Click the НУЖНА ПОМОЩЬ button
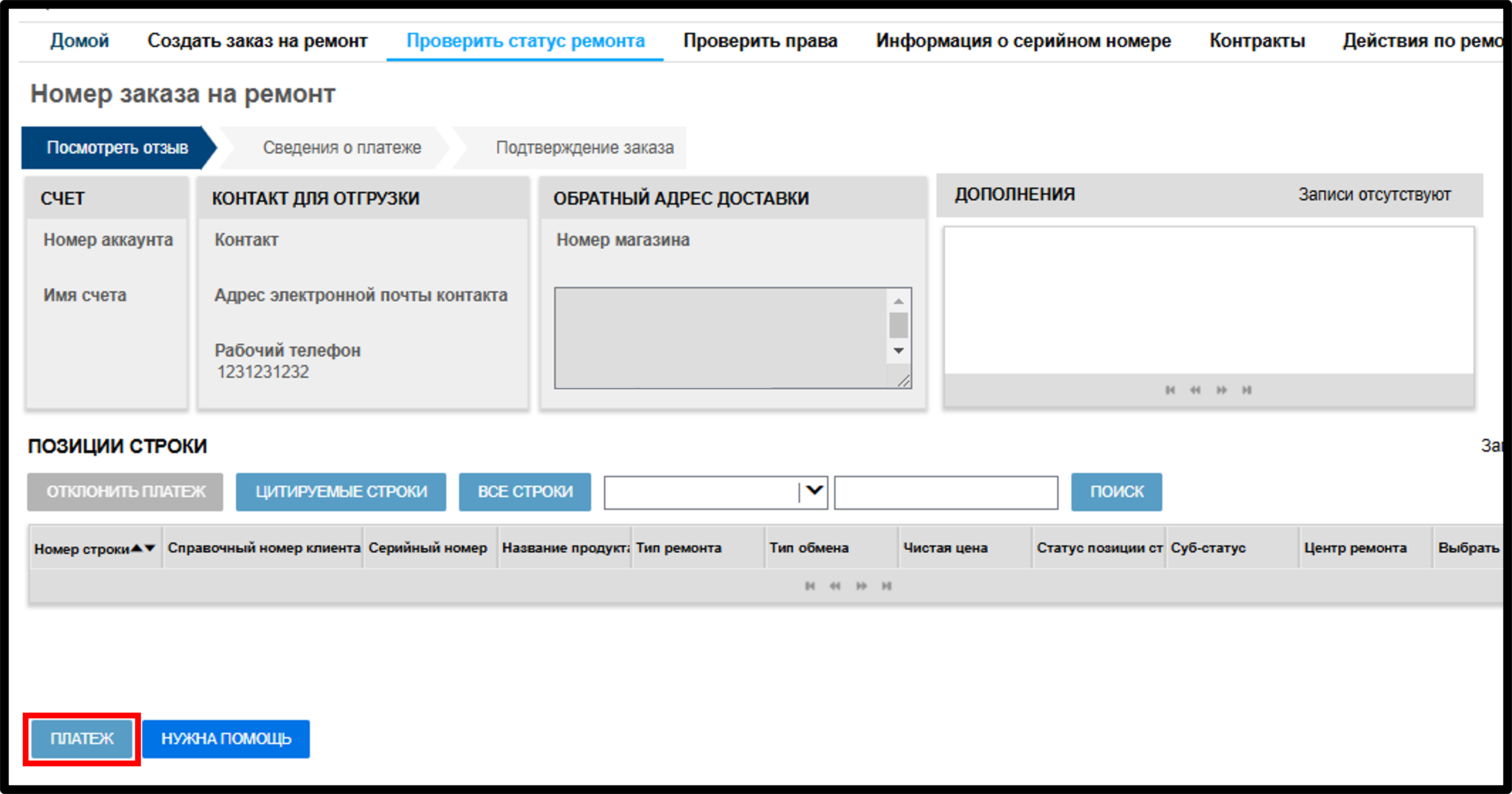This screenshot has height=794, width=1512. click(226, 739)
